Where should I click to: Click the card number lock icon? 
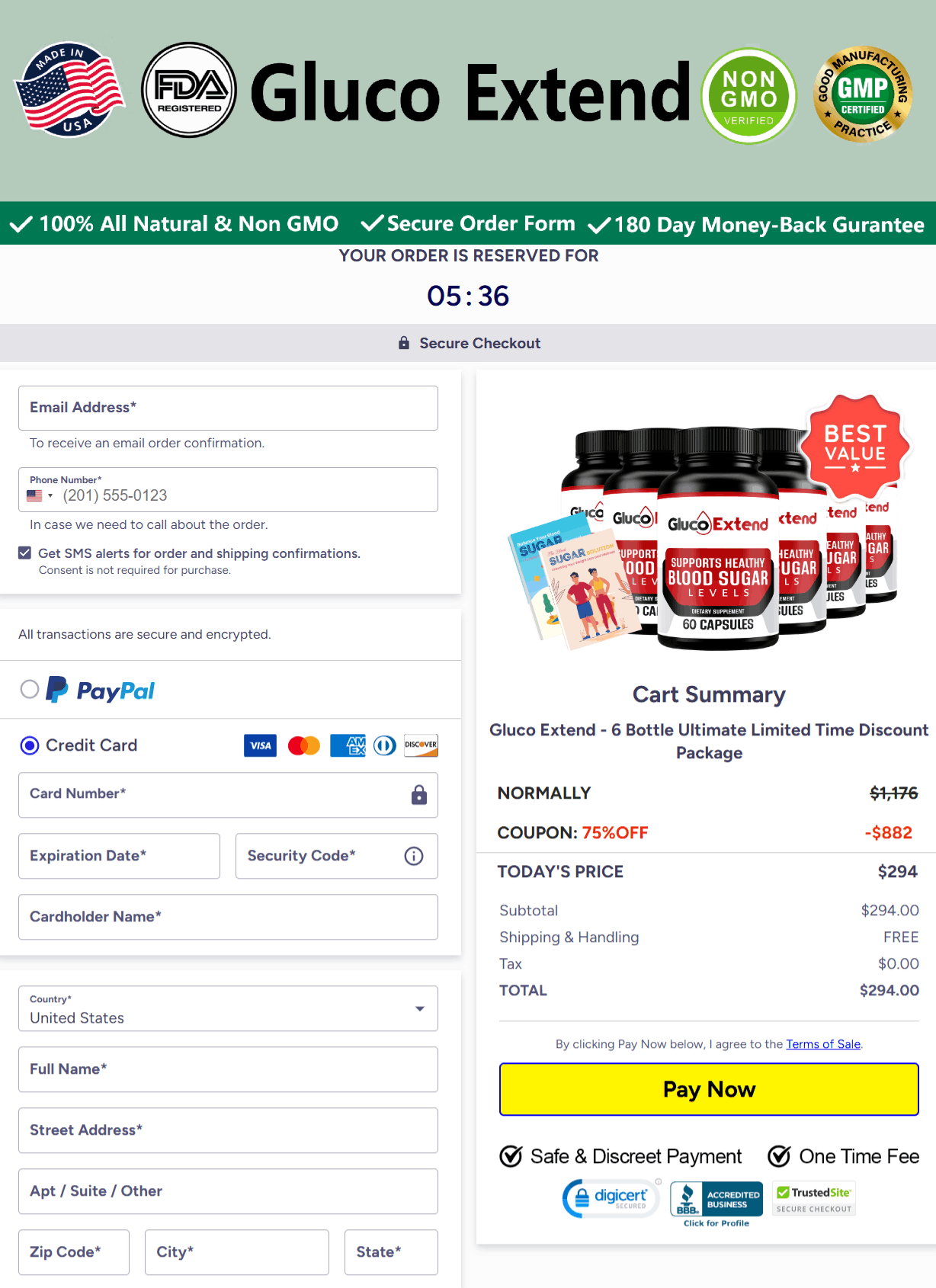tap(419, 795)
